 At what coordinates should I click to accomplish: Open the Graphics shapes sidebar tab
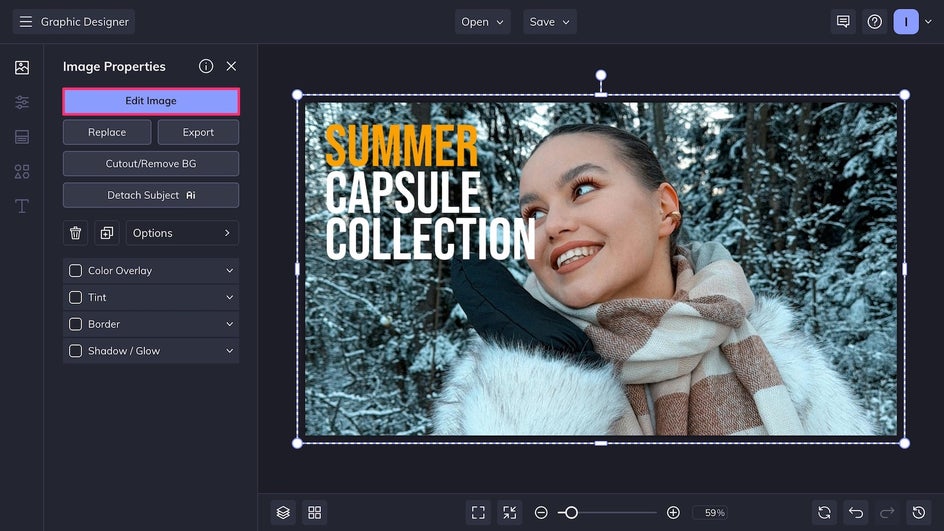(x=22, y=172)
